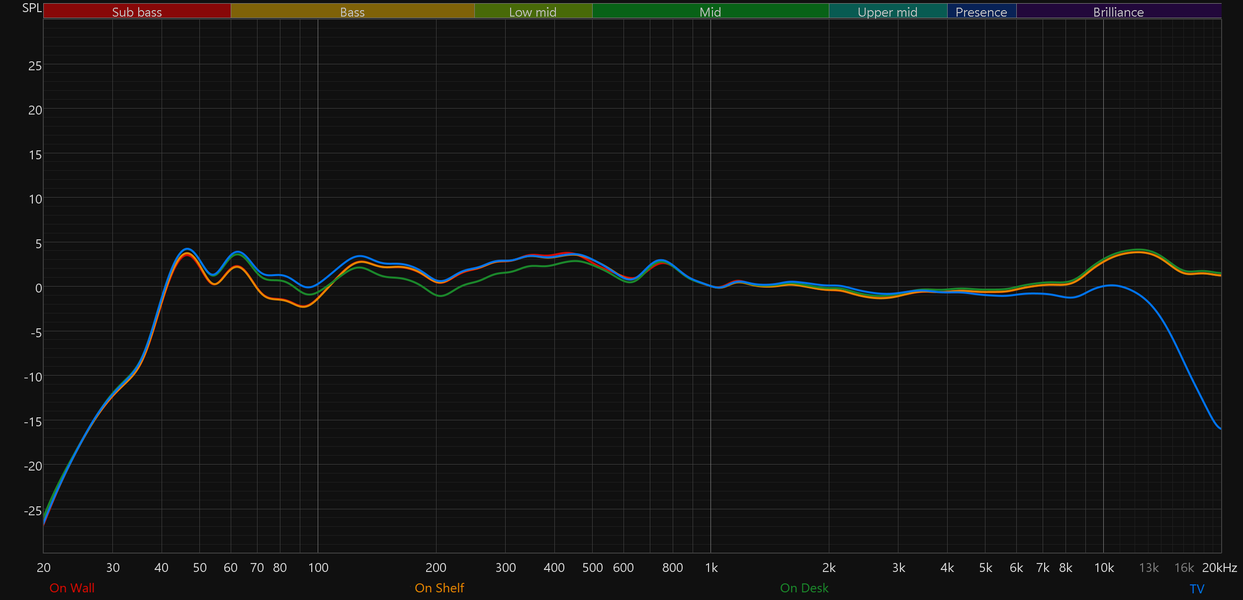Viewport: 1243px width, 600px height.
Task: Click the -25 dB level label
Action: 32,510
